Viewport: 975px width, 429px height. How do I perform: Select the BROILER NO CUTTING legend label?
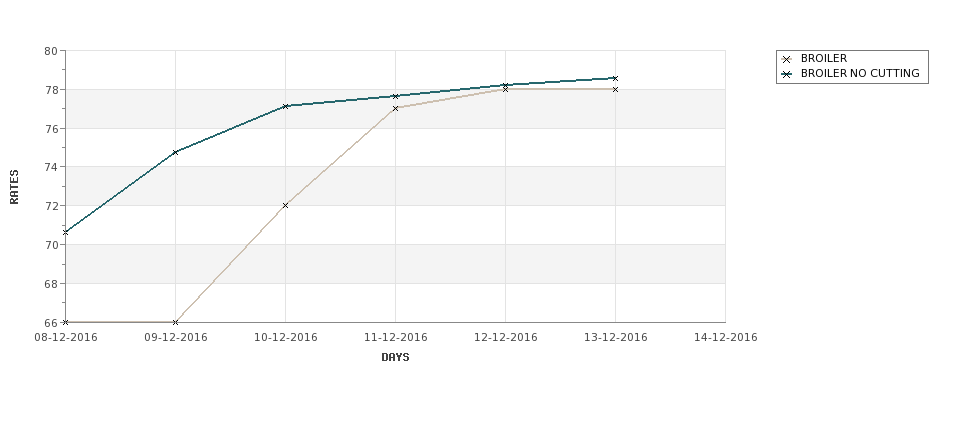pyautogui.click(x=860, y=73)
